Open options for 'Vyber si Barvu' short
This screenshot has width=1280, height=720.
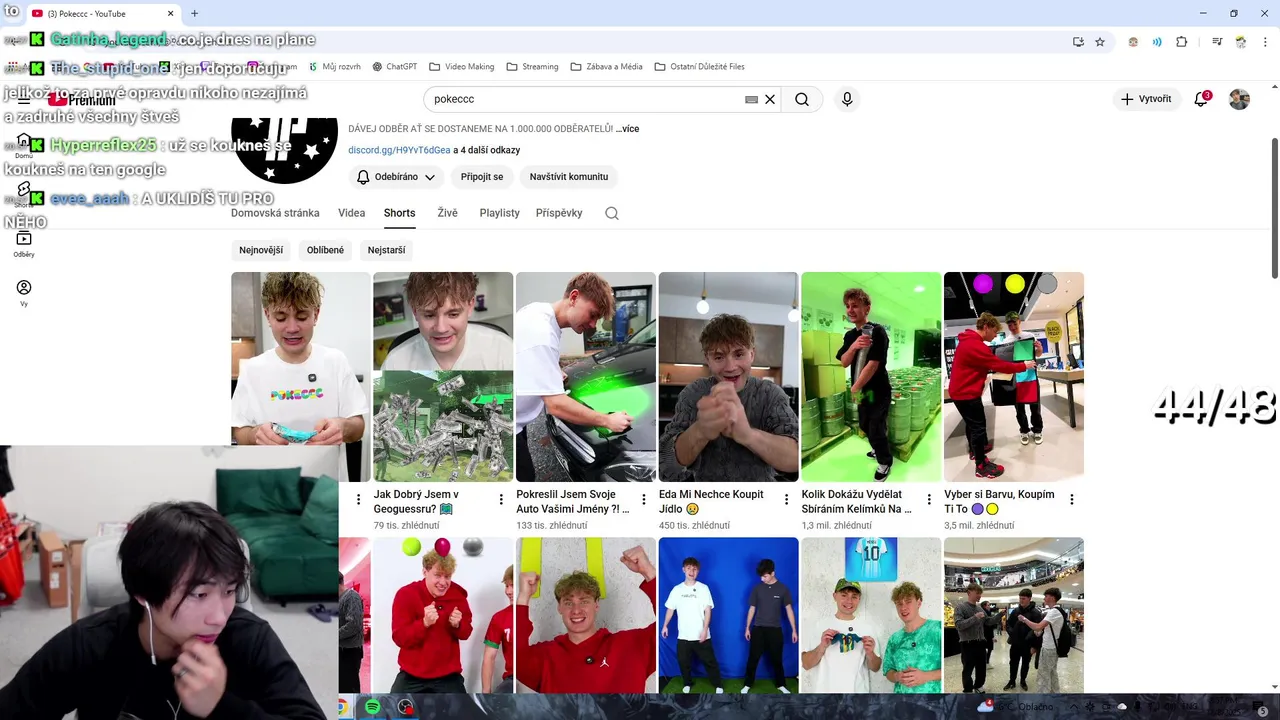coord(1071,499)
